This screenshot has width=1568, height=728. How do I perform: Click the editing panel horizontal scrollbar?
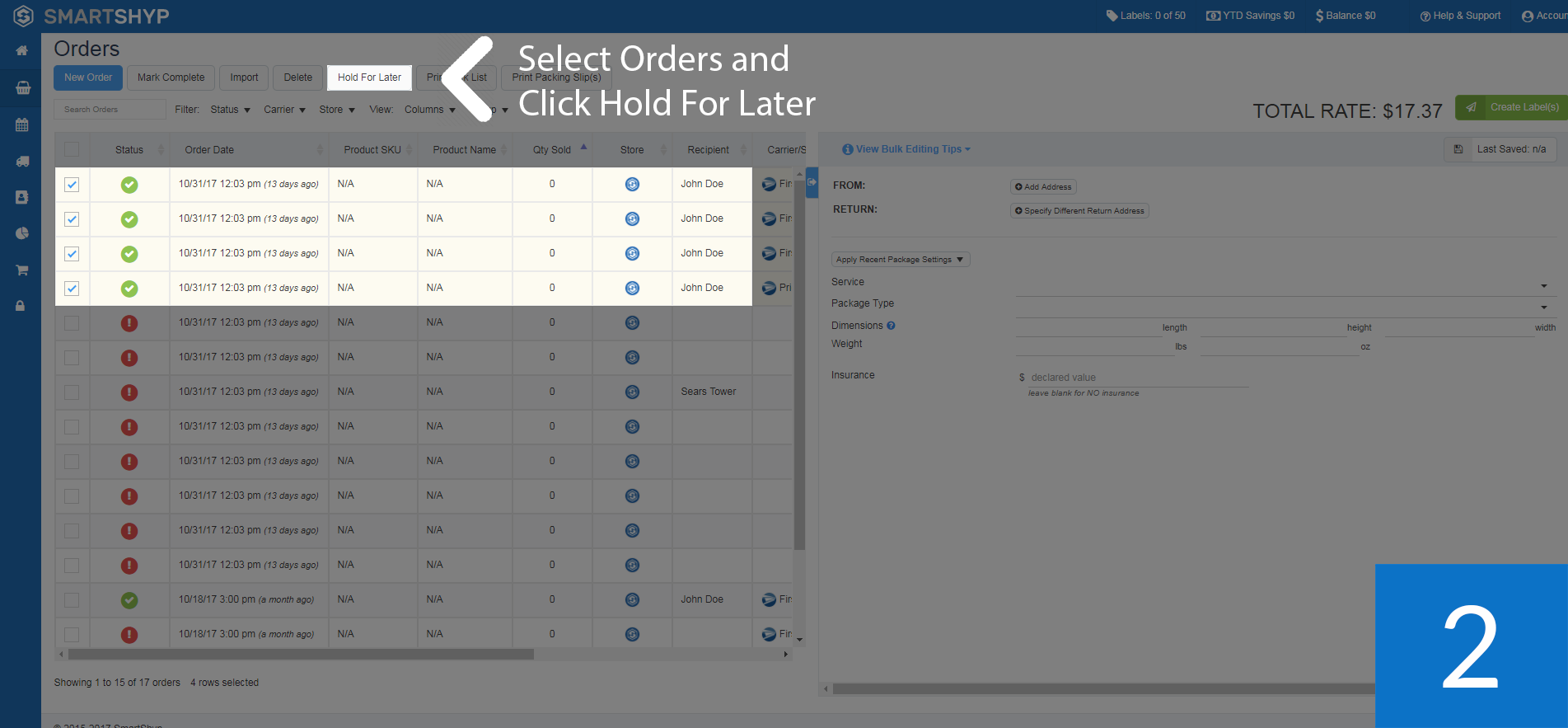(1104, 688)
